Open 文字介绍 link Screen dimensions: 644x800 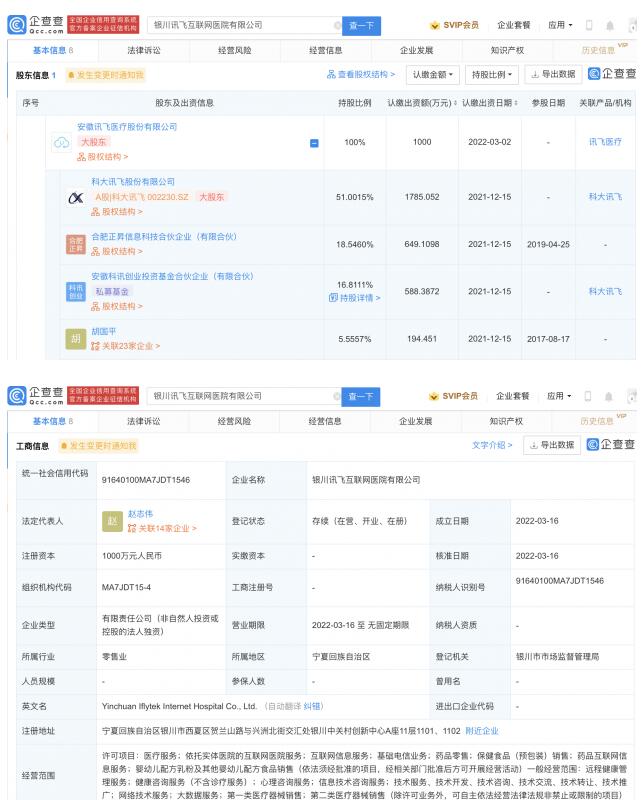492,445
